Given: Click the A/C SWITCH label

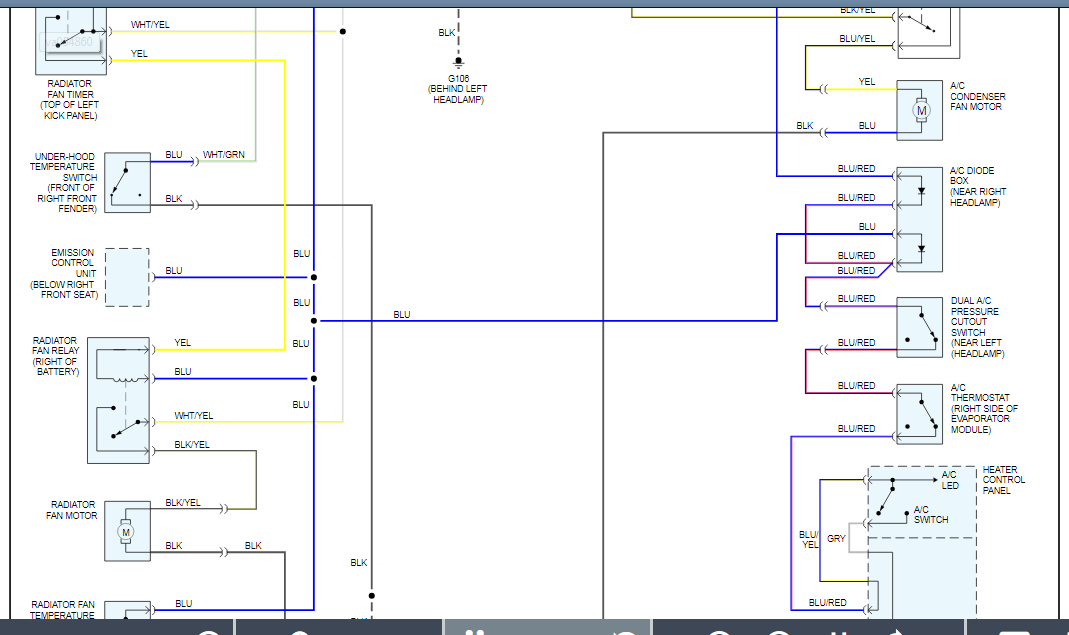Looking at the screenshot, I should (x=931, y=514).
